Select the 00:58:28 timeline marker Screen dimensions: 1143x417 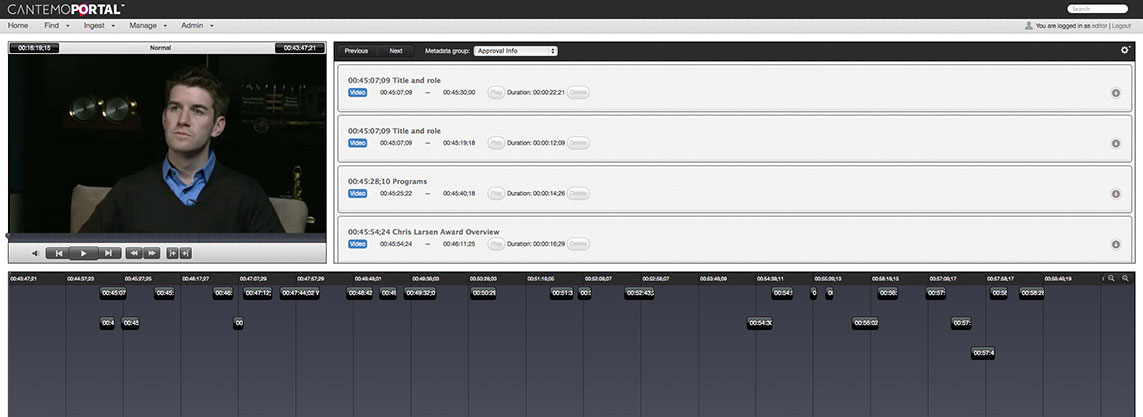(x=1031, y=293)
